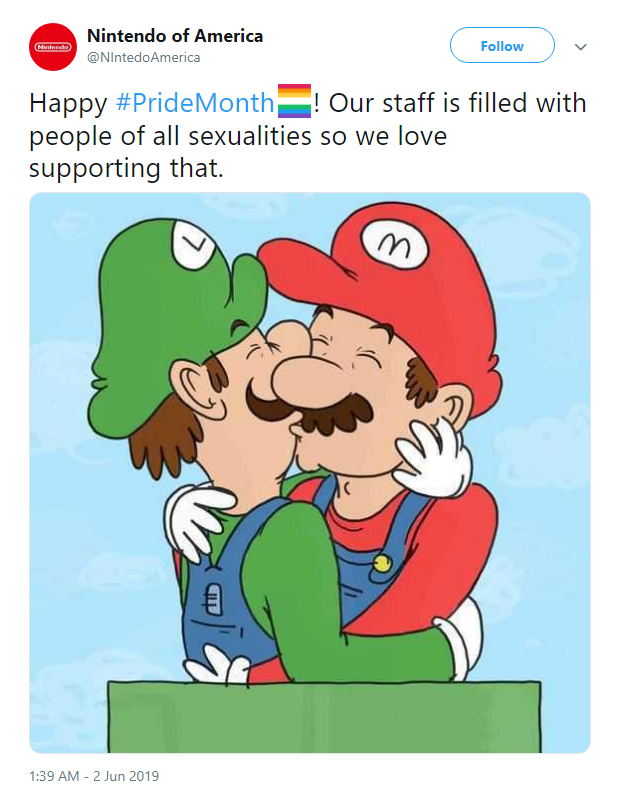The image size is (622, 791).
Task: Click the rainbow flag emoji
Action: tap(294, 102)
